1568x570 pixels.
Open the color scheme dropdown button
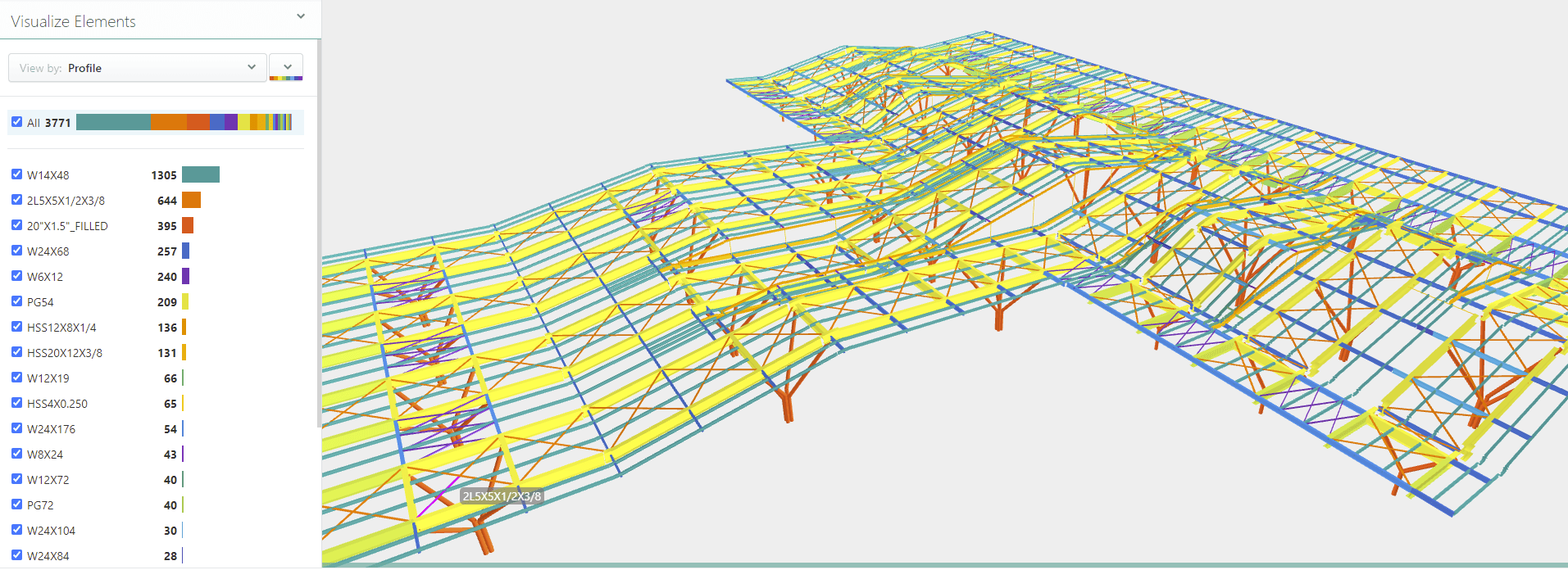point(286,67)
